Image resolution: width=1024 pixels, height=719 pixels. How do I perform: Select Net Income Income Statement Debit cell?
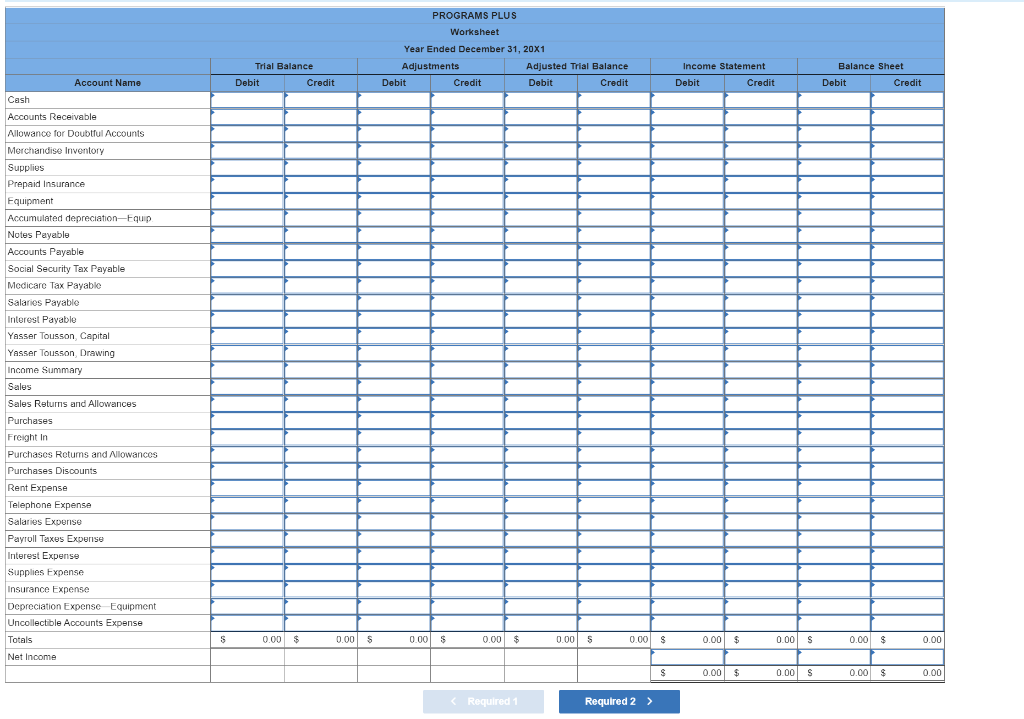pos(688,657)
